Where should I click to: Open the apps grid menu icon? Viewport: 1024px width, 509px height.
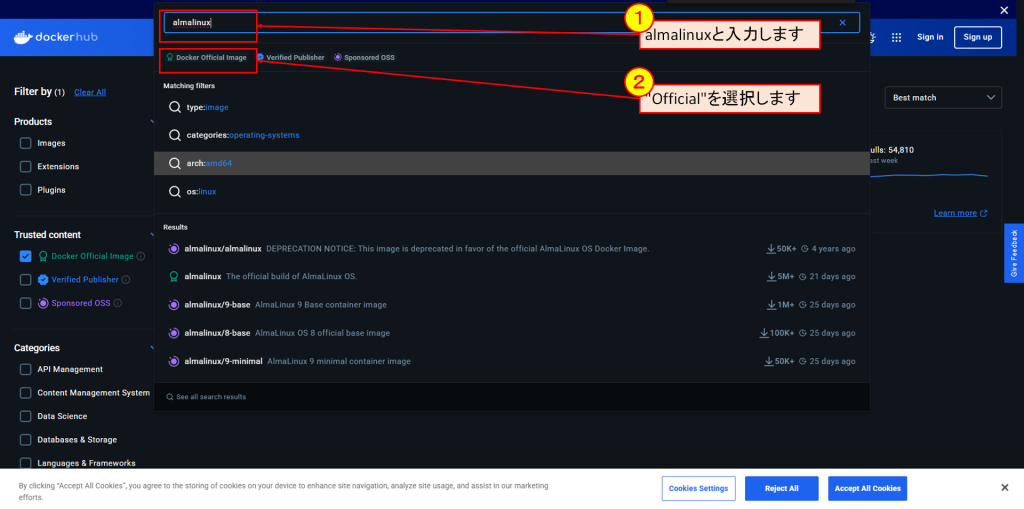point(896,37)
